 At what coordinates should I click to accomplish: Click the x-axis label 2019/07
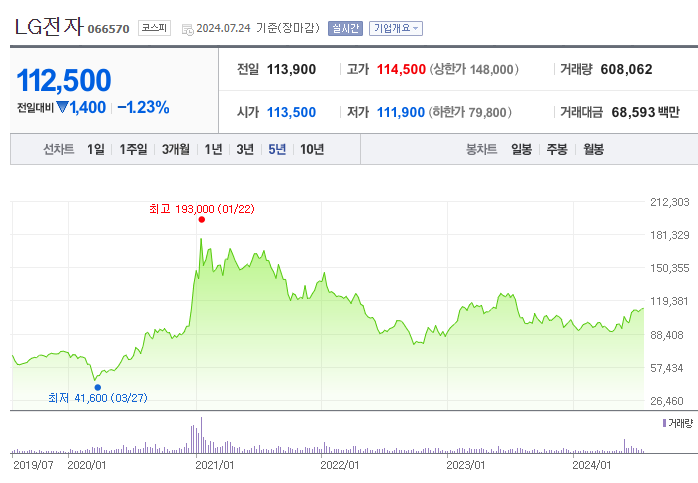pos(33,465)
